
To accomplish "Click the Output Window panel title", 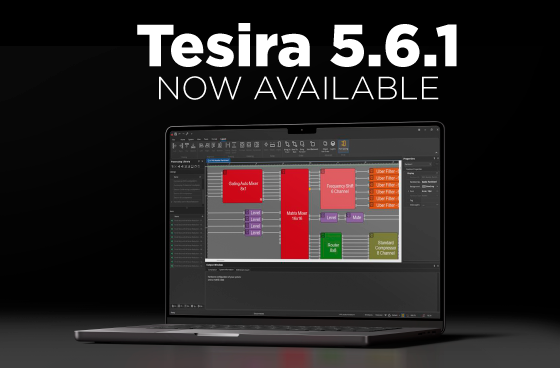I will point(215,265).
